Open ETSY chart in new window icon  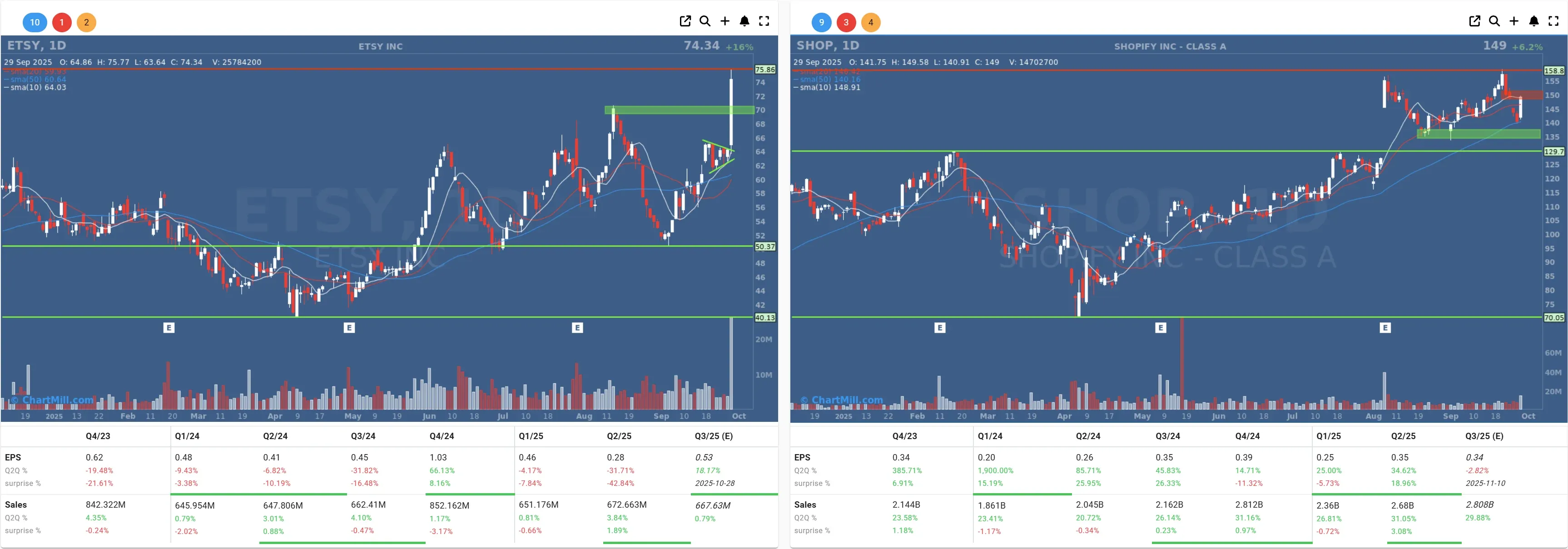685,21
